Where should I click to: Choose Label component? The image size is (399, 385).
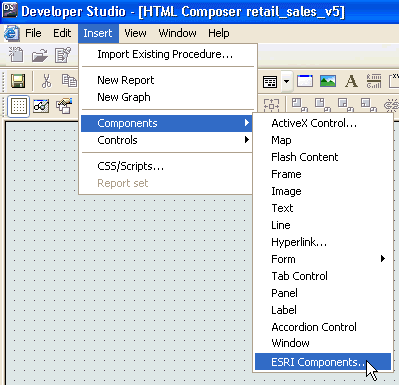click(323, 310)
